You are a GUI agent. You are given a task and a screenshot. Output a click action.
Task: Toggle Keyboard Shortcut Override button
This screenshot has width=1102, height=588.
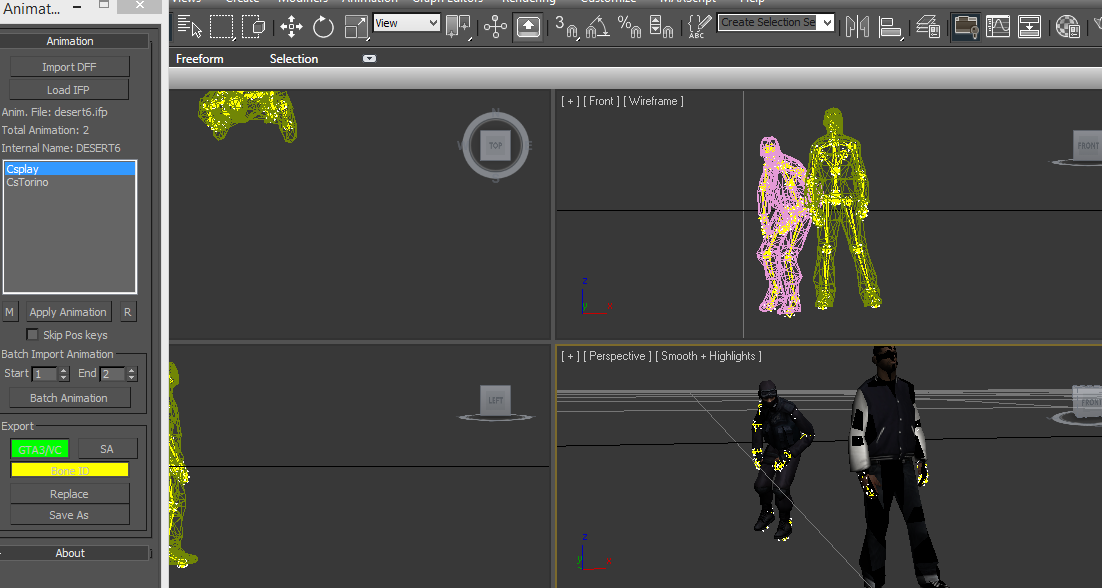[529, 27]
